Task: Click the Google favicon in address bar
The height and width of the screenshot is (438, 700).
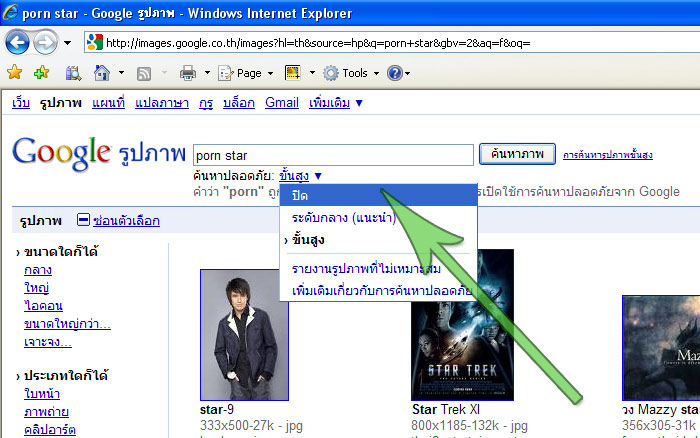Action: click(x=95, y=43)
